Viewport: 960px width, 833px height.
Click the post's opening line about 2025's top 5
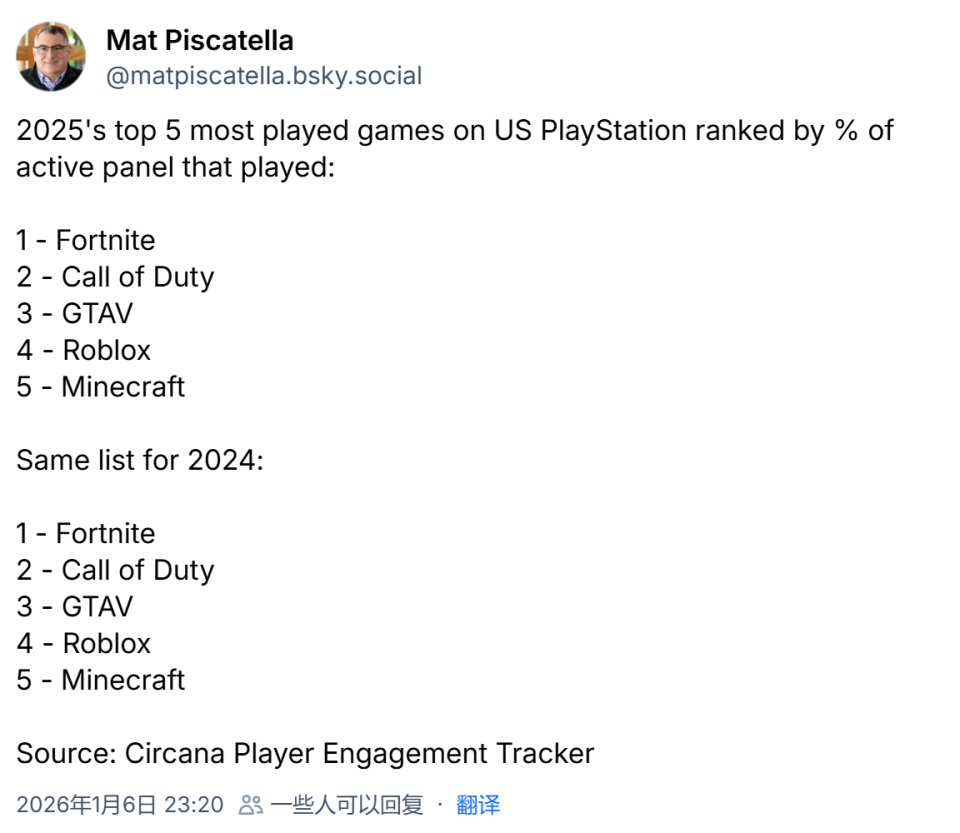454,131
